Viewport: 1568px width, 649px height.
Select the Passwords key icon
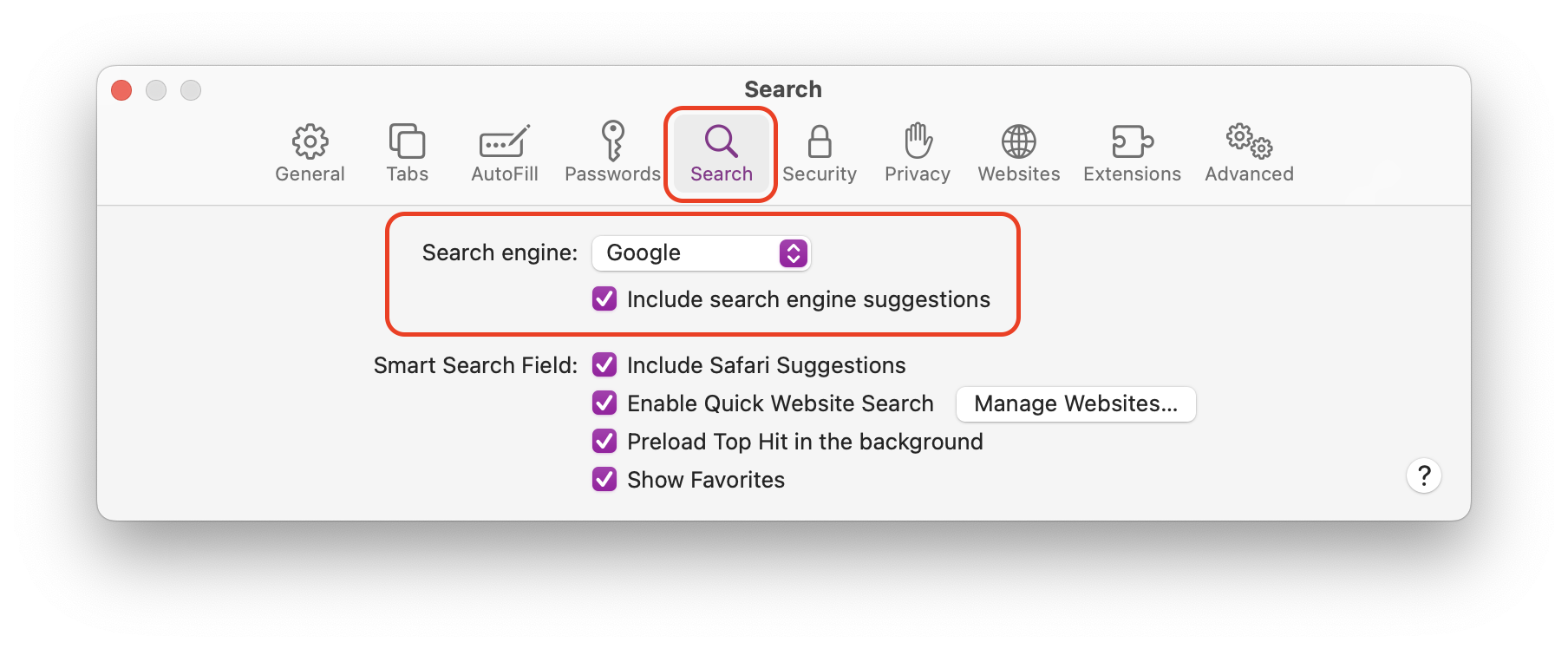(612, 154)
